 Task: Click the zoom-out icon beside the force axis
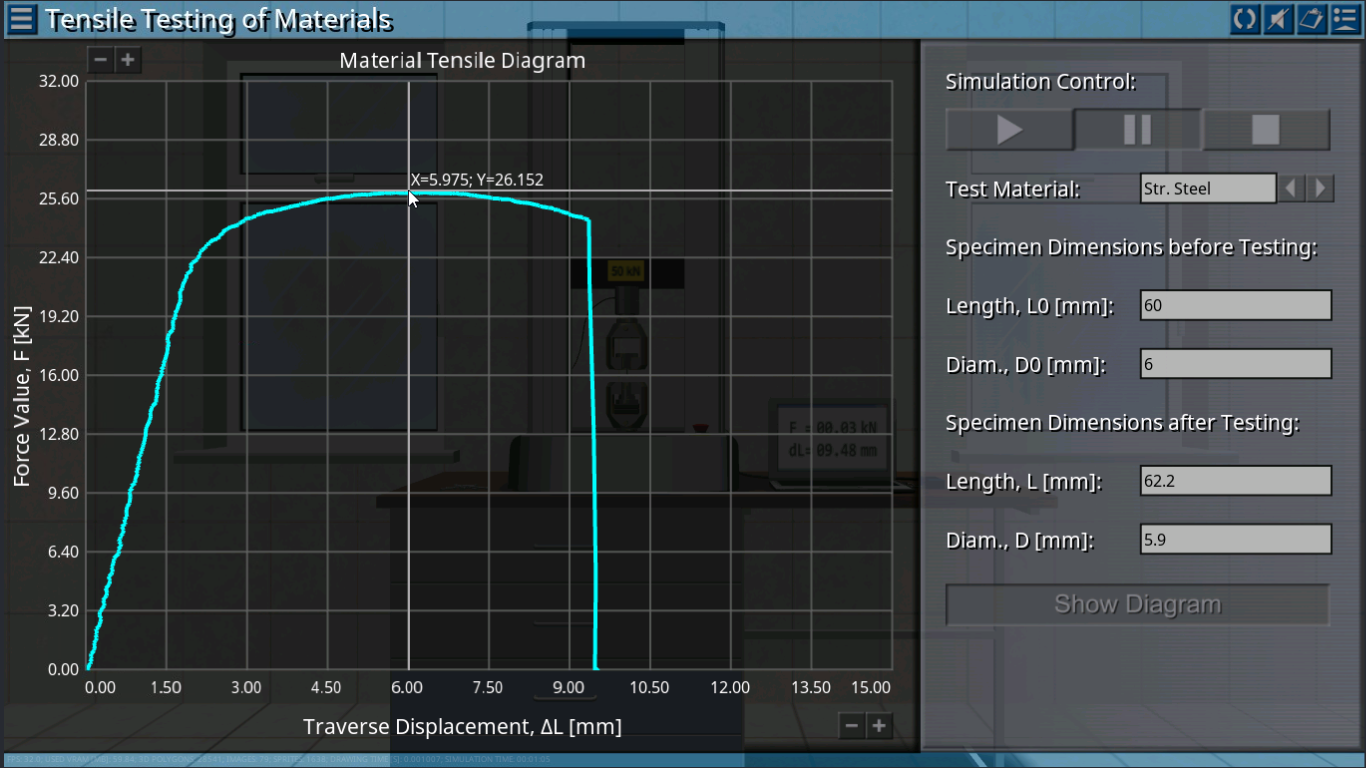100,60
